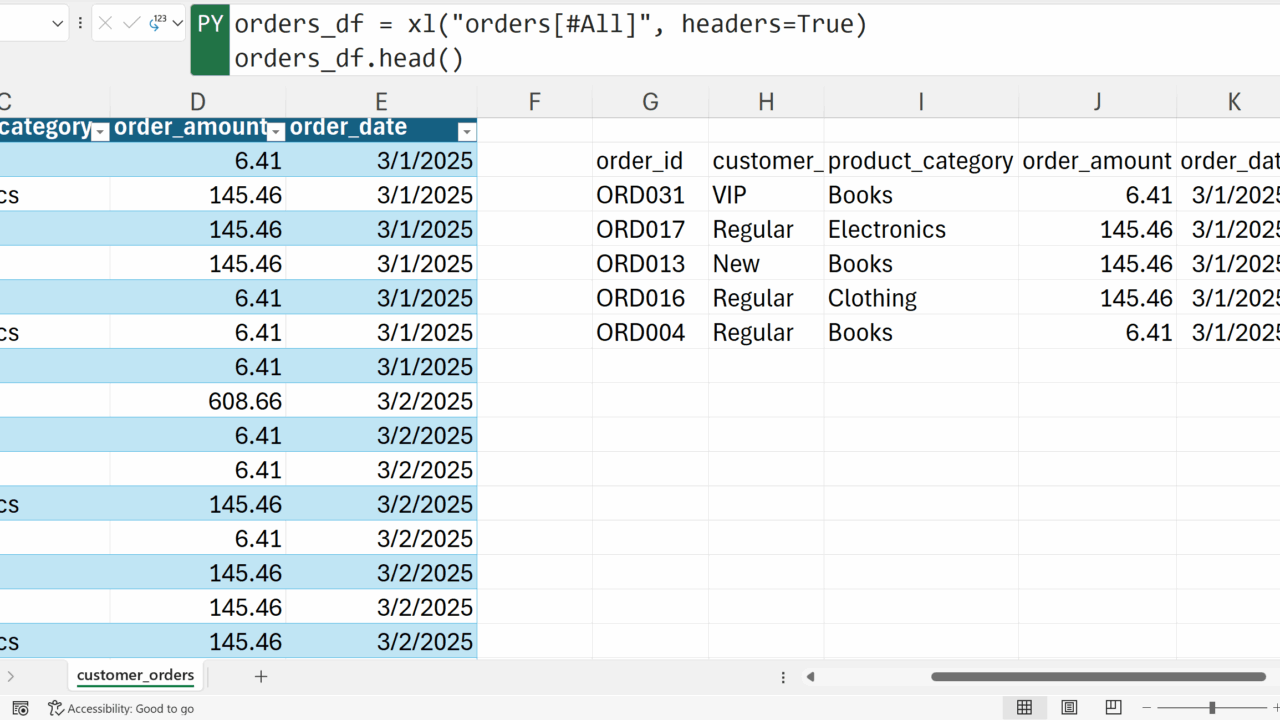This screenshot has height=720, width=1280.
Task: Select column J header
Action: point(1097,101)
